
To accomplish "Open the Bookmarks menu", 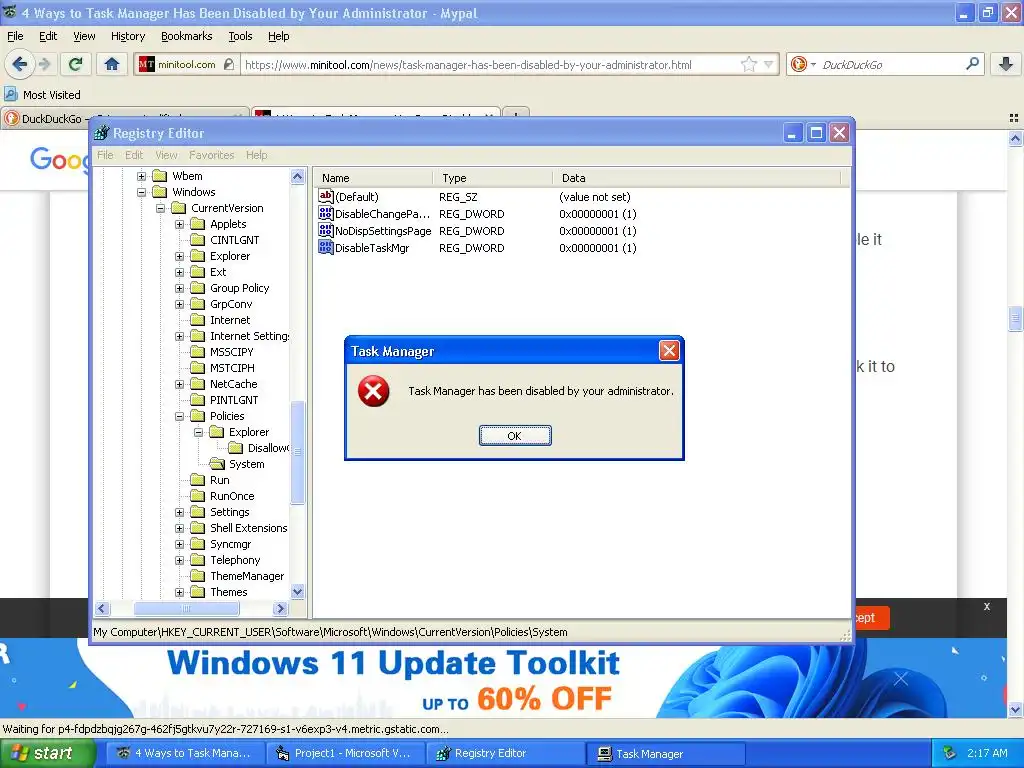I will click(x=186, y=36).
